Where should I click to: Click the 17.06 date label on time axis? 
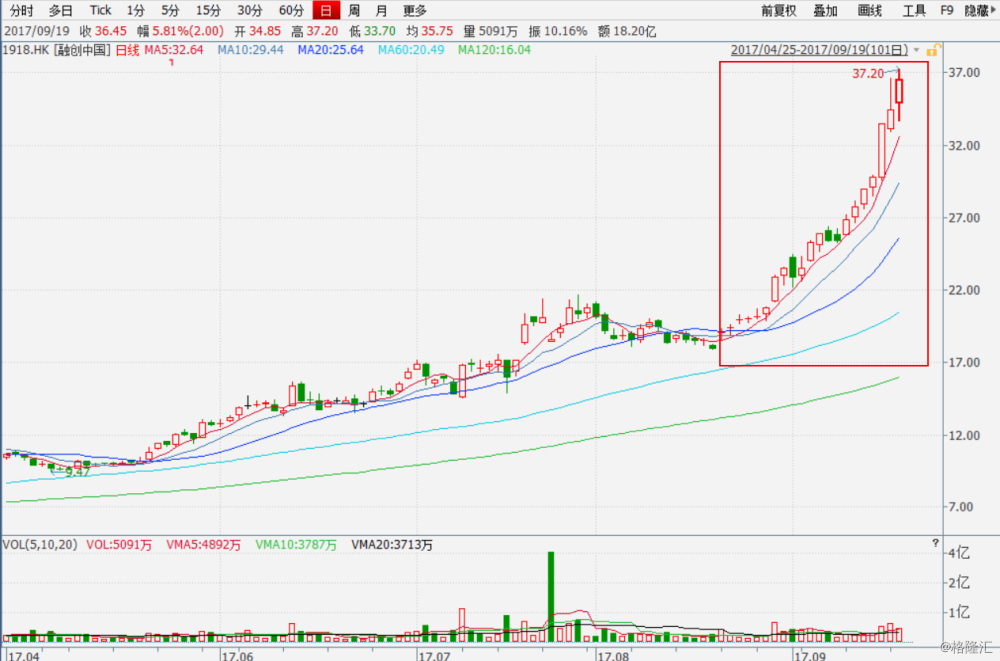click(x=237, y=655)
